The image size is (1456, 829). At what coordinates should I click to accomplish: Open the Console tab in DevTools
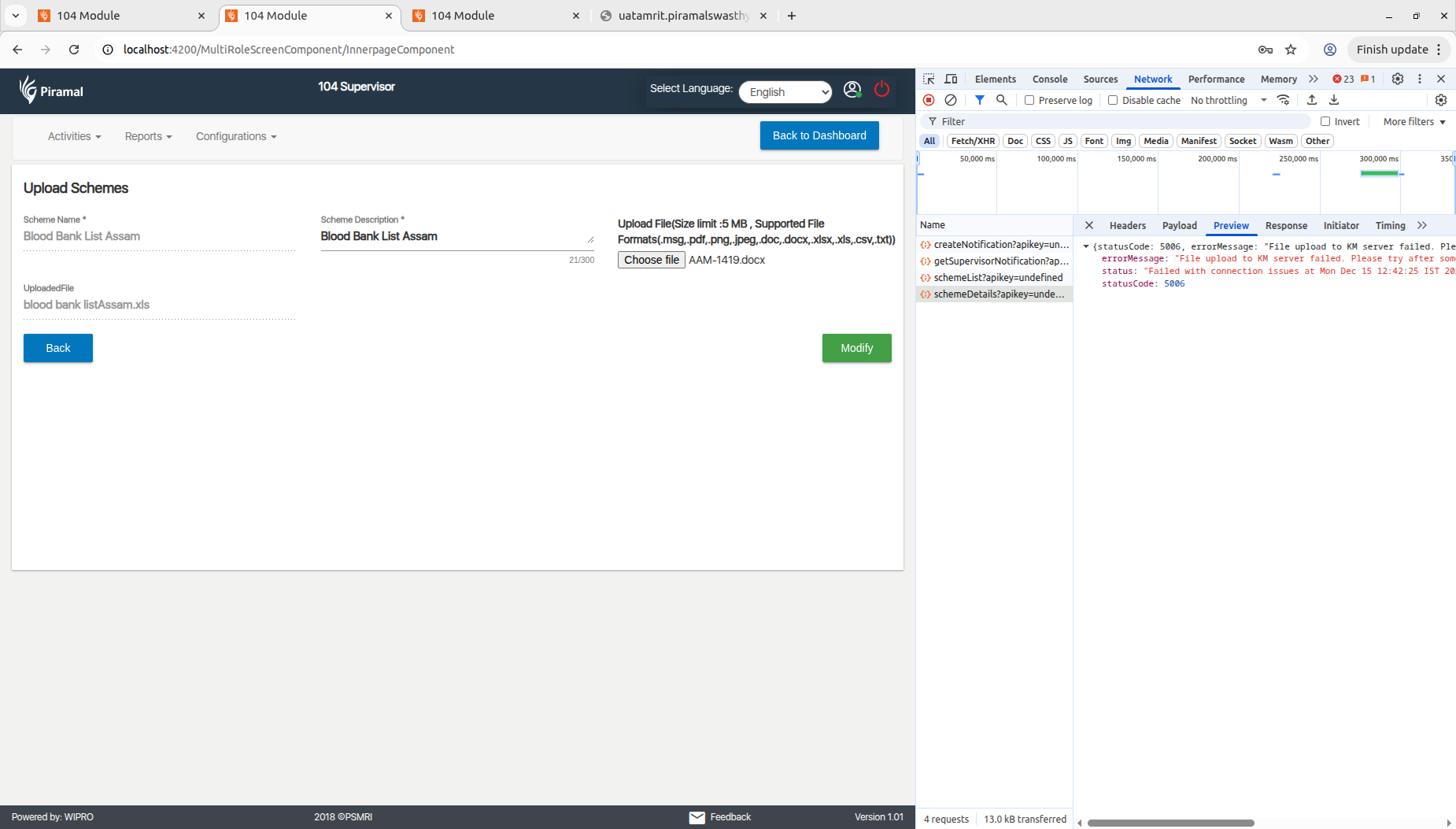1050,79
